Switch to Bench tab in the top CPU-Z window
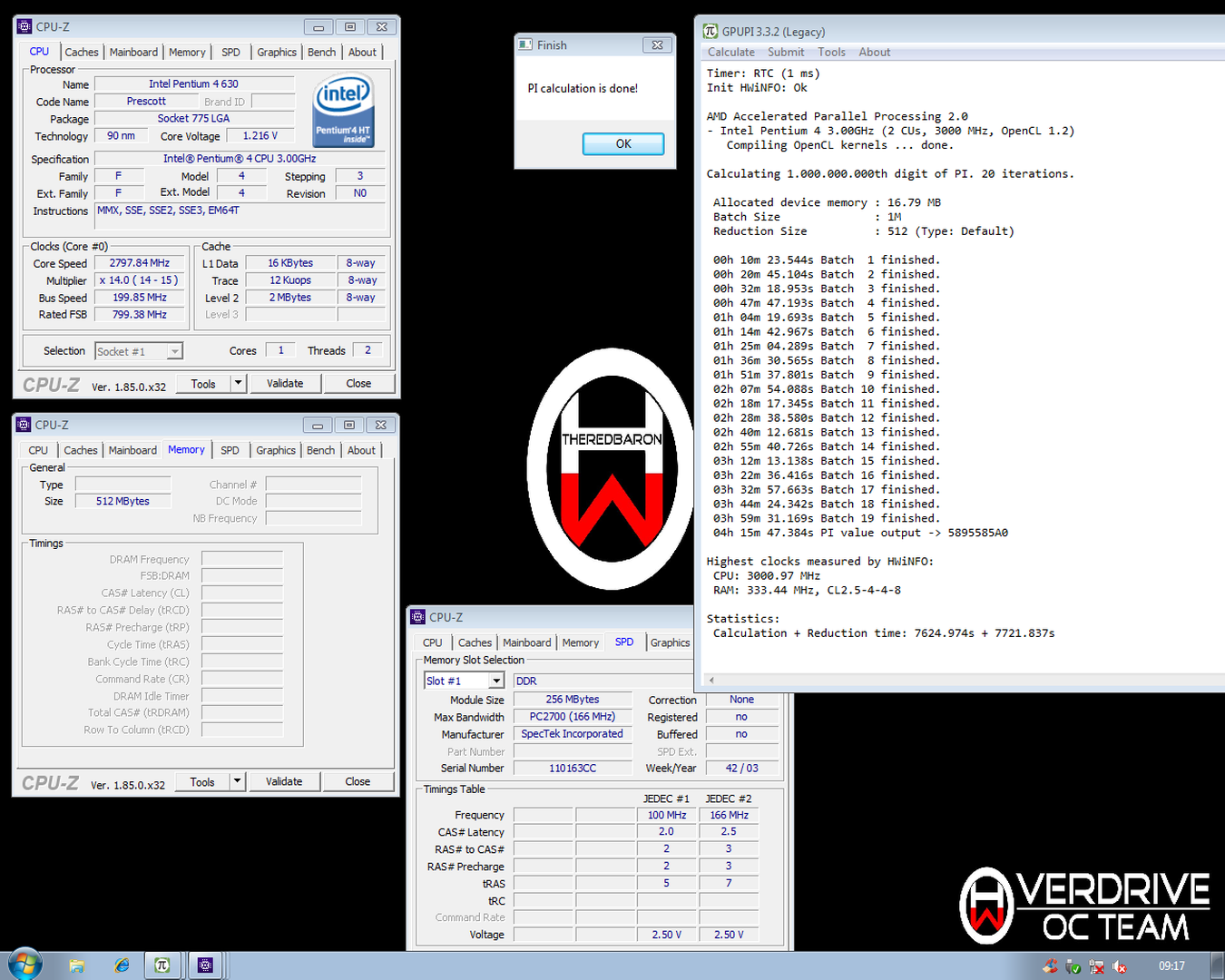Viewport: 1225px width, 980px height. point(321,52)
